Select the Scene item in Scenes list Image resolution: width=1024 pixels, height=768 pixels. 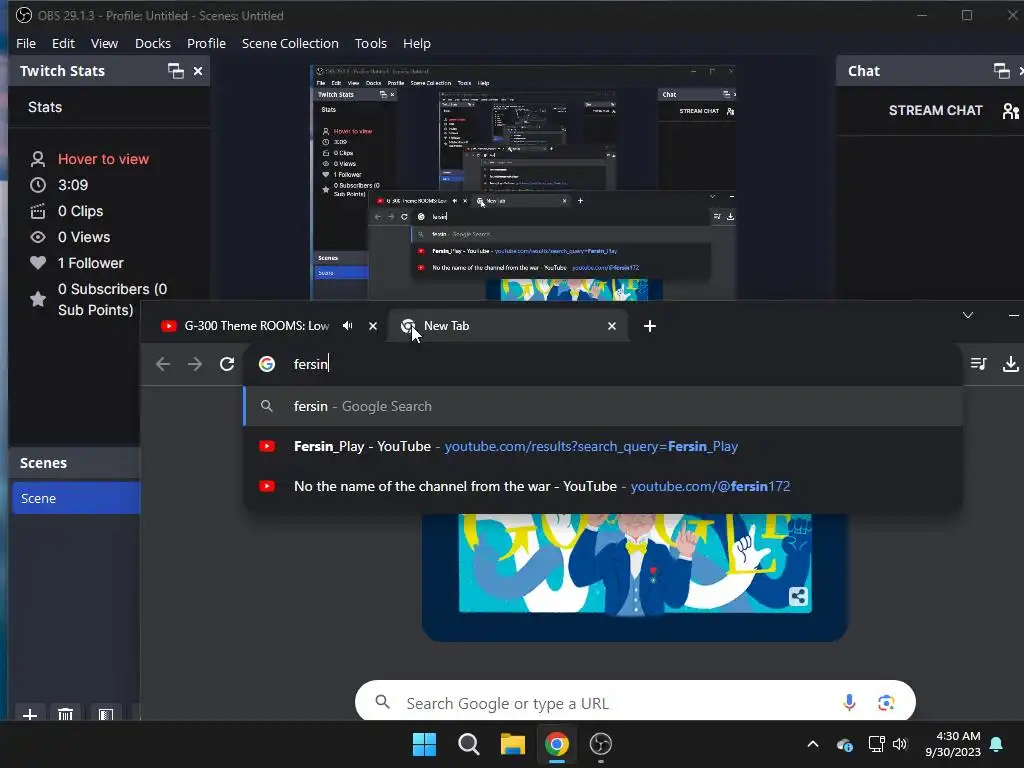[76, 498]
